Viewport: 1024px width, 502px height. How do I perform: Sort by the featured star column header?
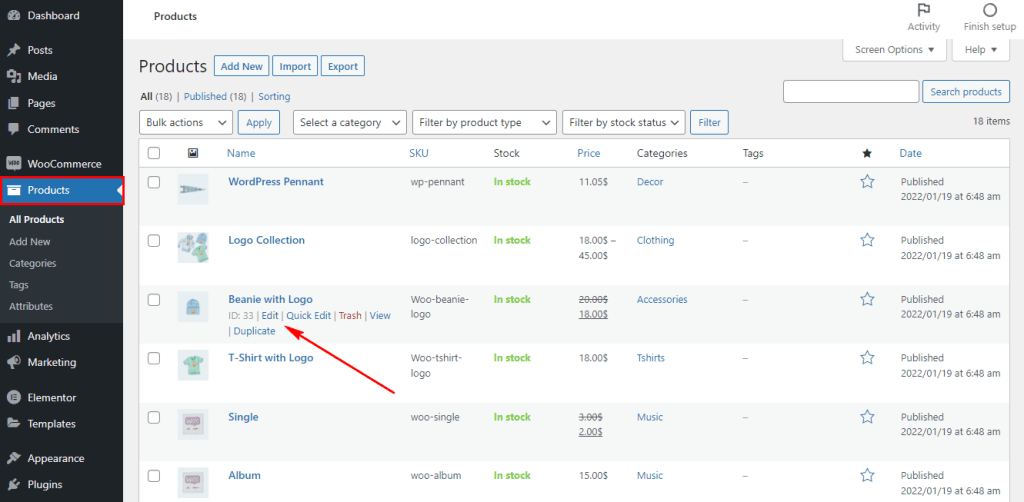click(x=867, y=153)
